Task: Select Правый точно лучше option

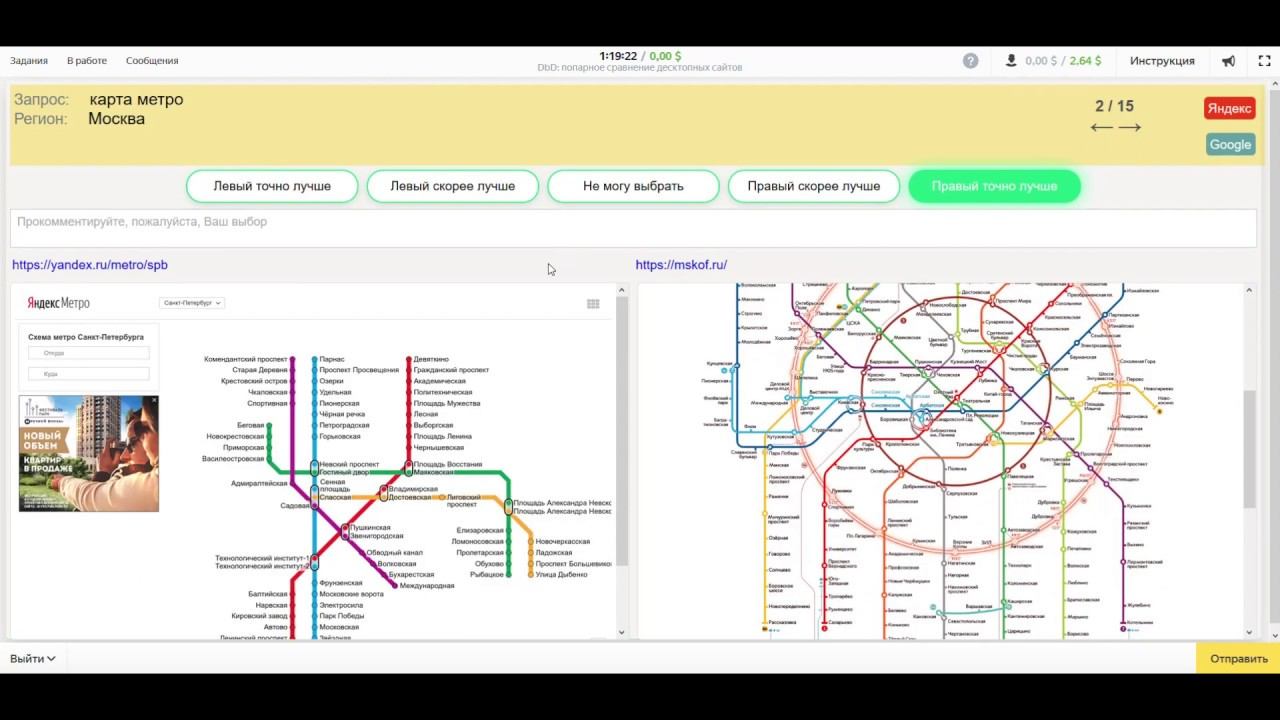Action: point(994,186)
